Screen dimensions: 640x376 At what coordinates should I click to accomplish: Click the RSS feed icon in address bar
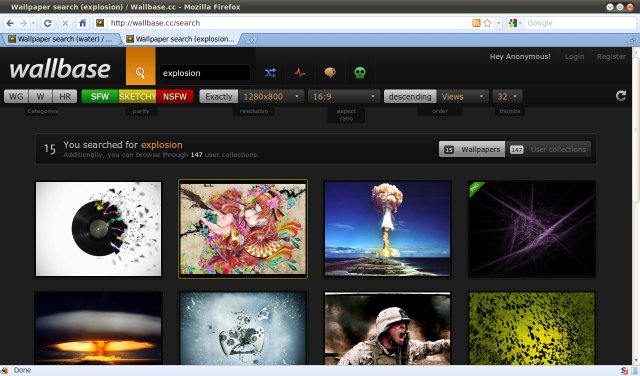tap(476, 23)
